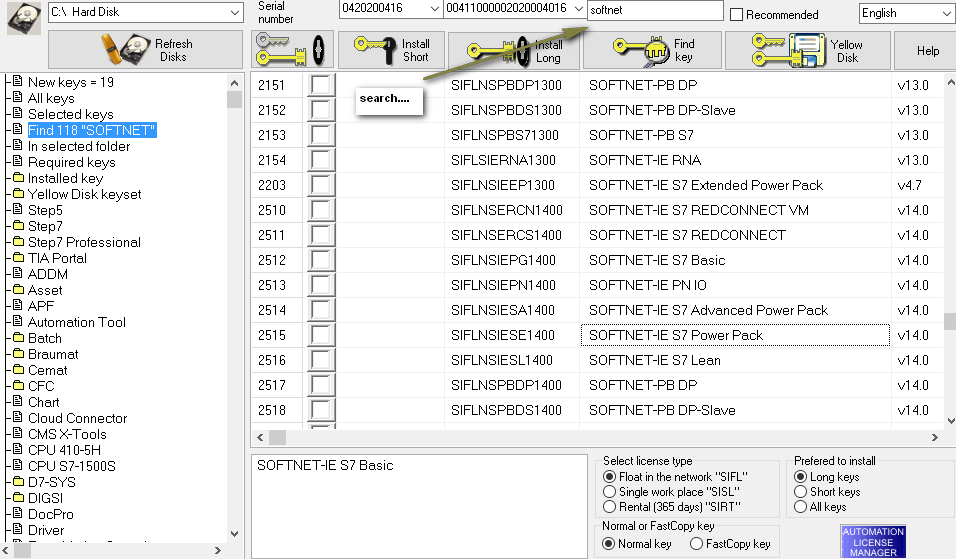
Task: Click the key table vertical scrollbar thumb
Action: point(950,321)
